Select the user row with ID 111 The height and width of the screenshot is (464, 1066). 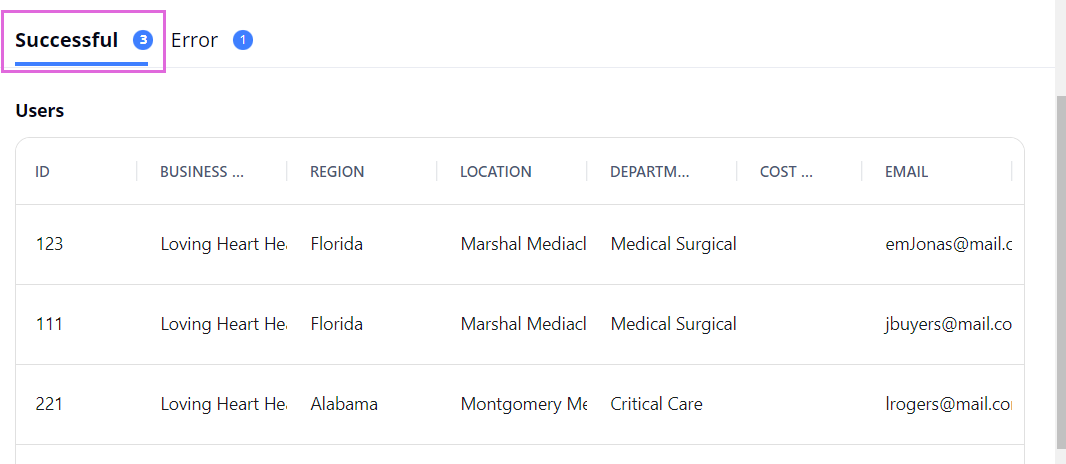point(519,325)
